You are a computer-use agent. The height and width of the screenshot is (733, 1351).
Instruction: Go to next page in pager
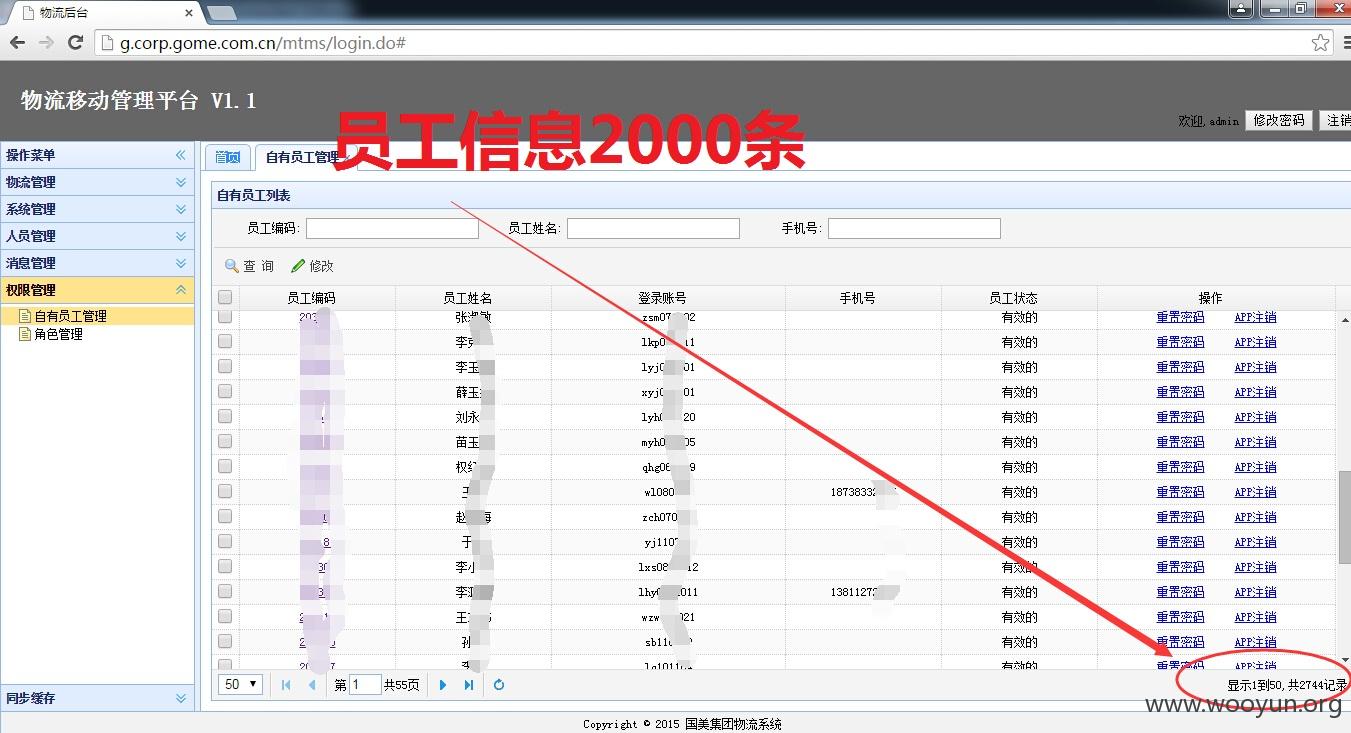(443, 685)
